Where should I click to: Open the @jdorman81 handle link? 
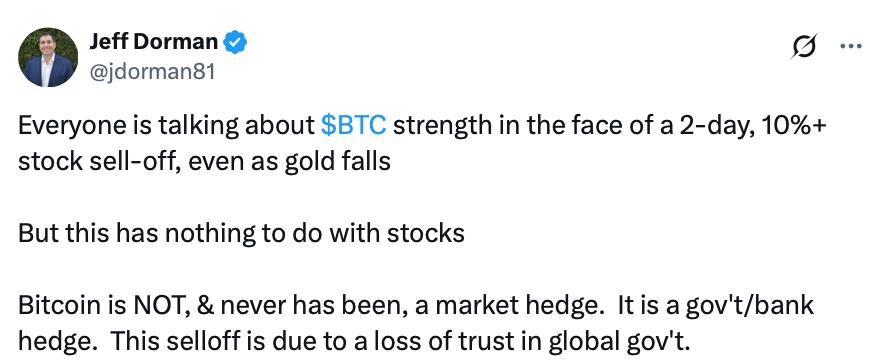152,72
